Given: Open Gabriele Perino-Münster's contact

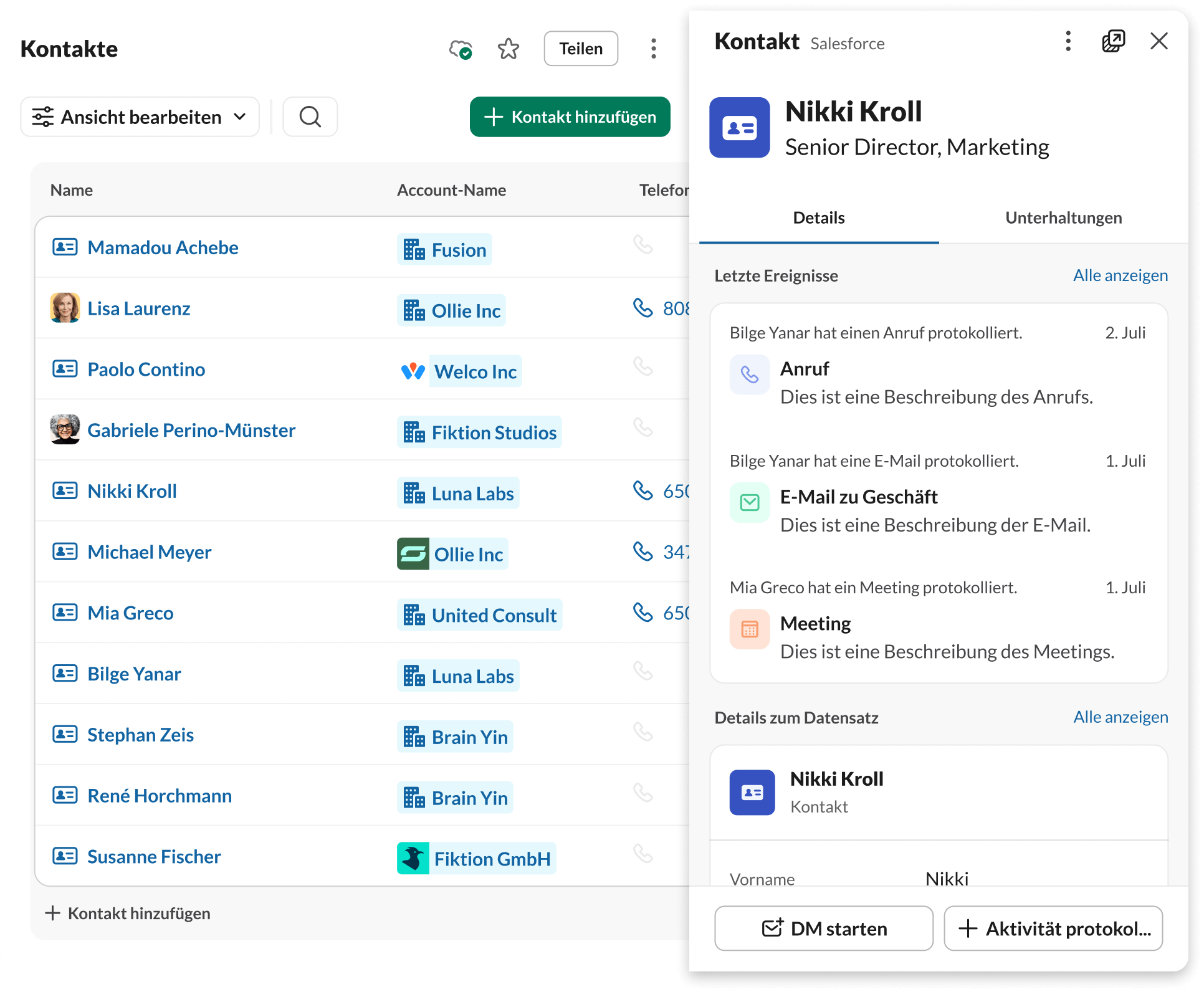Looking at the screenshot, I should (191, 430).
